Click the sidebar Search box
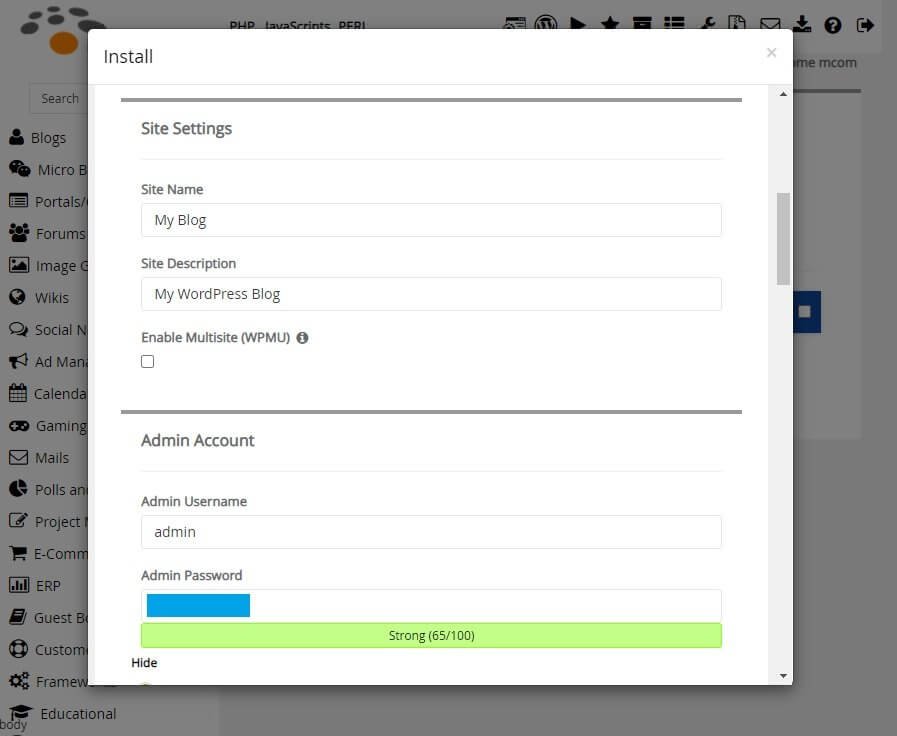This screenshot has width=897, height=736. point(58,98)
